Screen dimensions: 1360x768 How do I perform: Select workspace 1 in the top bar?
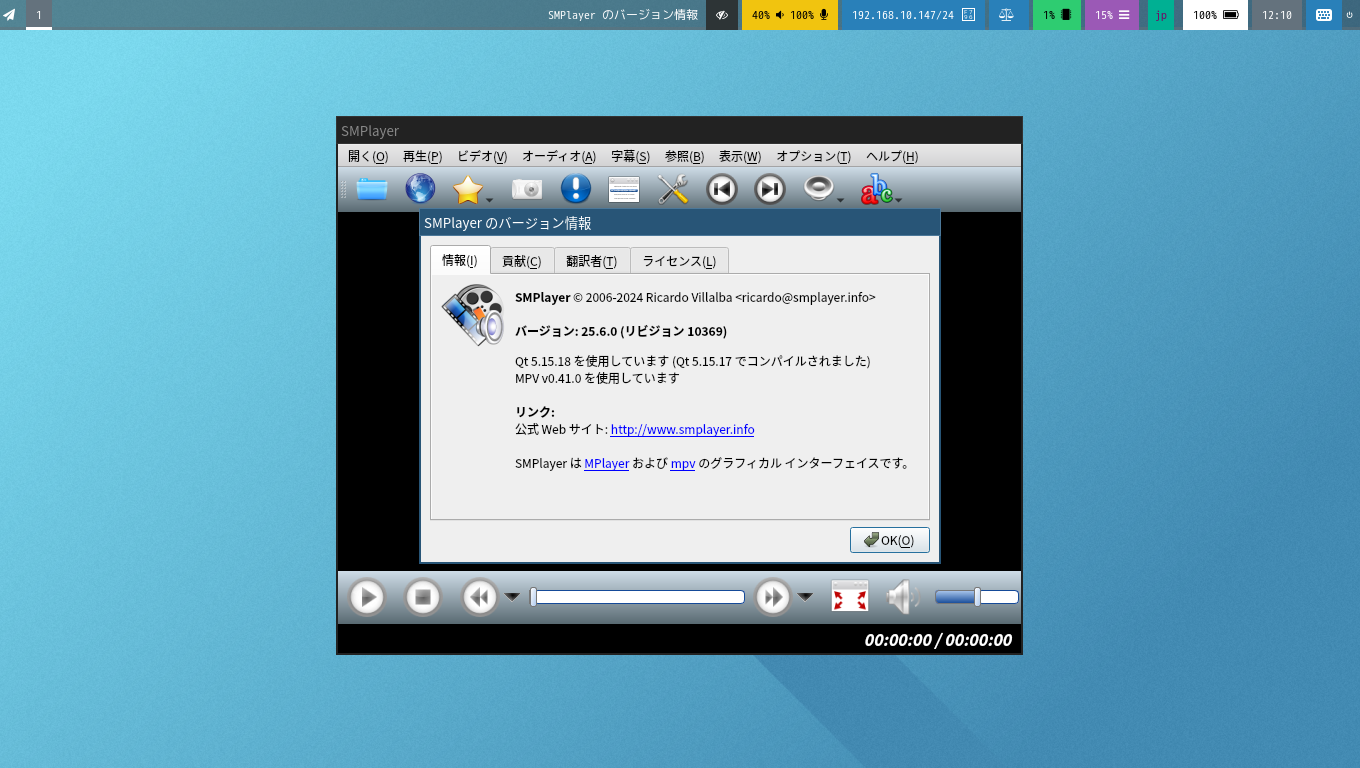[x=39, y=15]
